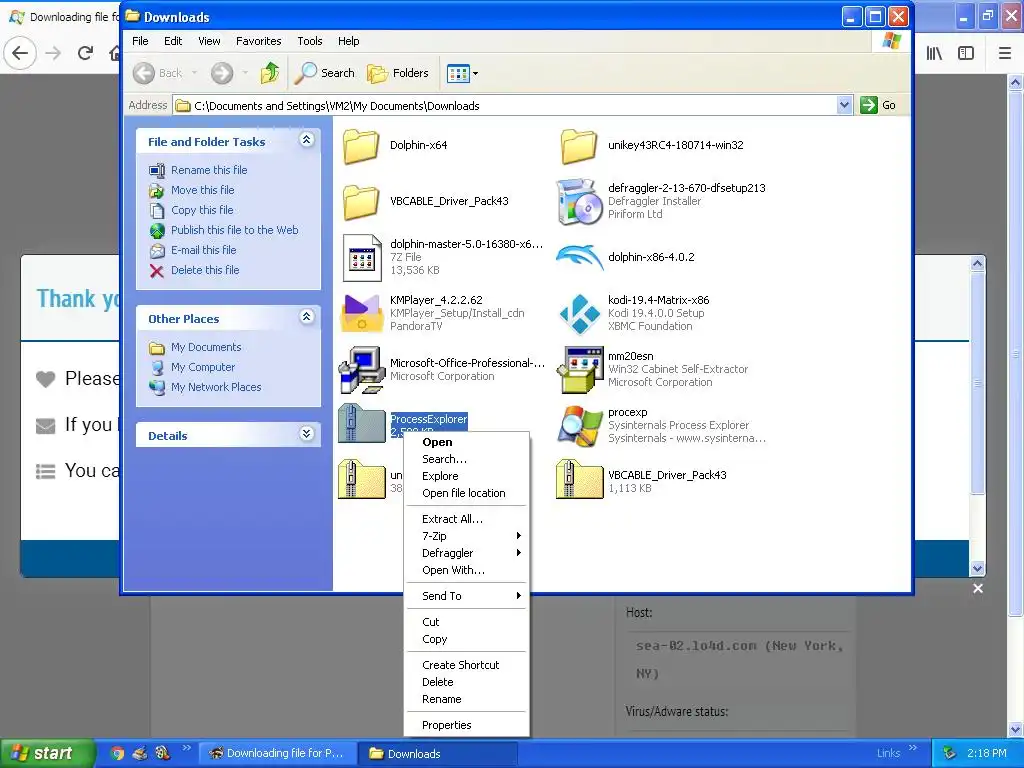
Task: Expand the Details panel
Action: pos(306,434)
